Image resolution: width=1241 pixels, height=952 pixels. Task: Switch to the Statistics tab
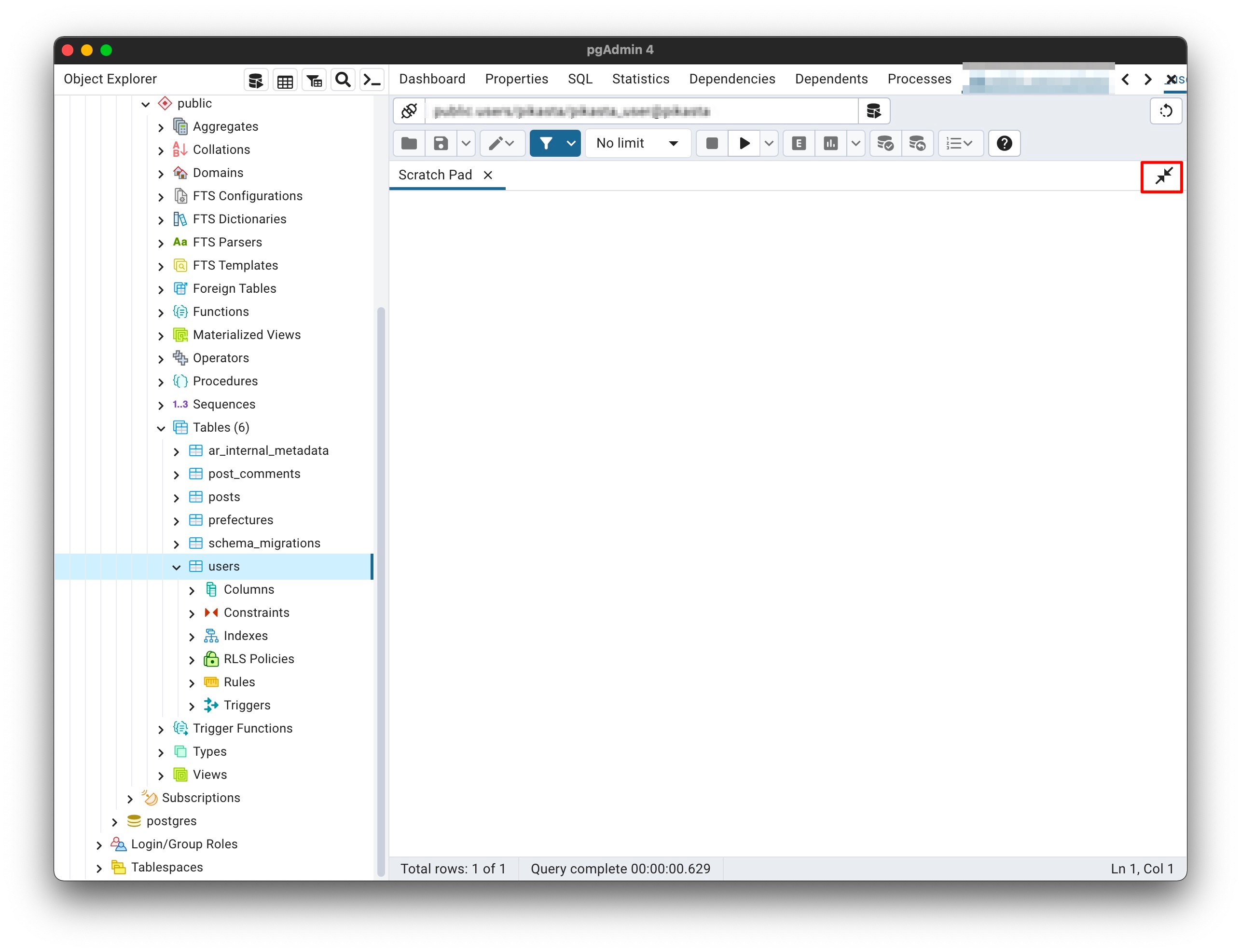click(x=640, y=79)
